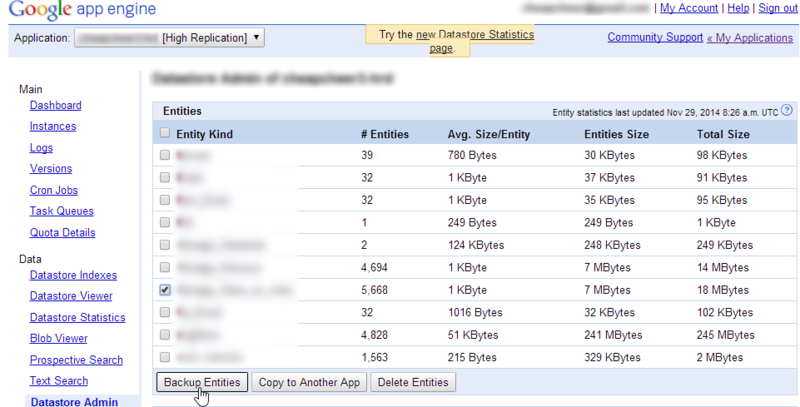This screenshot has width=800, height=407.
Task: Click the 'Total Size' column header
Action: (723, 134)
